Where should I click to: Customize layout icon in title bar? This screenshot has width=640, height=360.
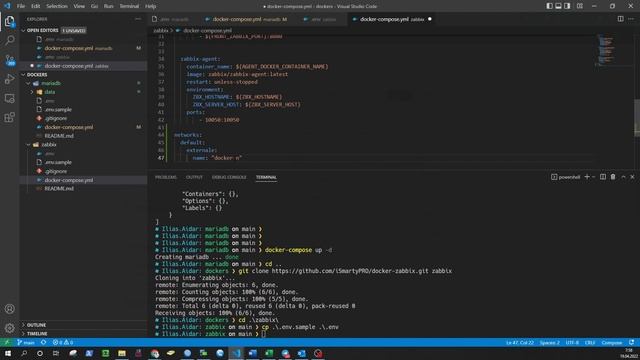[580, 6]
